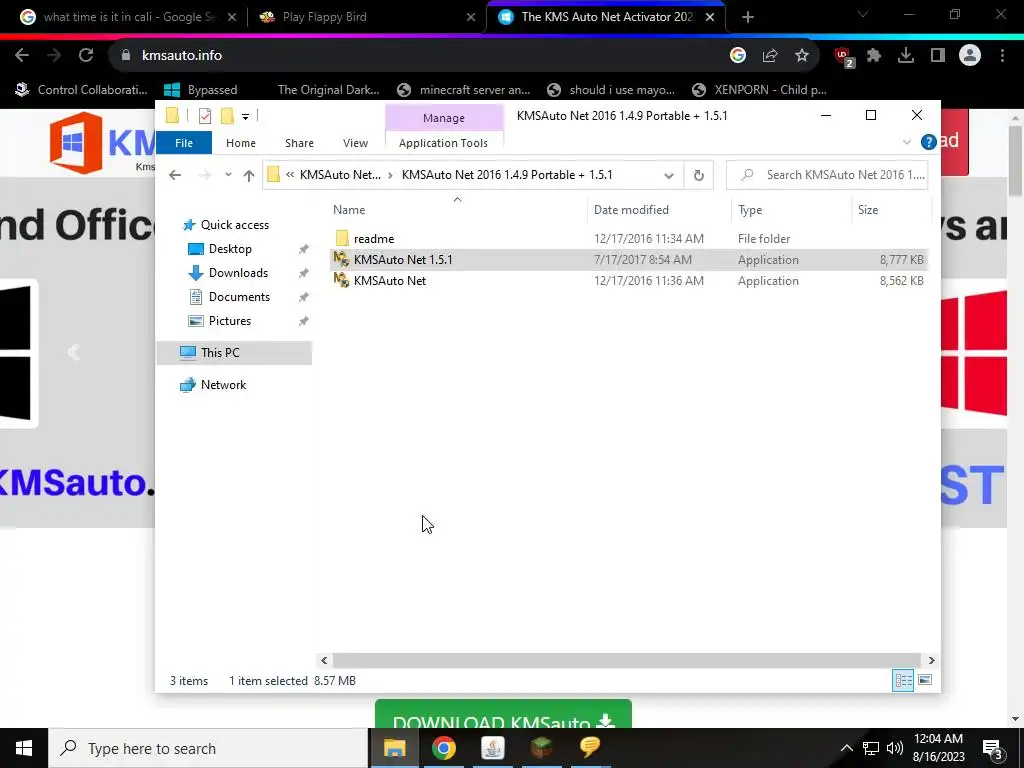
Task: Switch to details view layout icon
Action: pos(903,680)
